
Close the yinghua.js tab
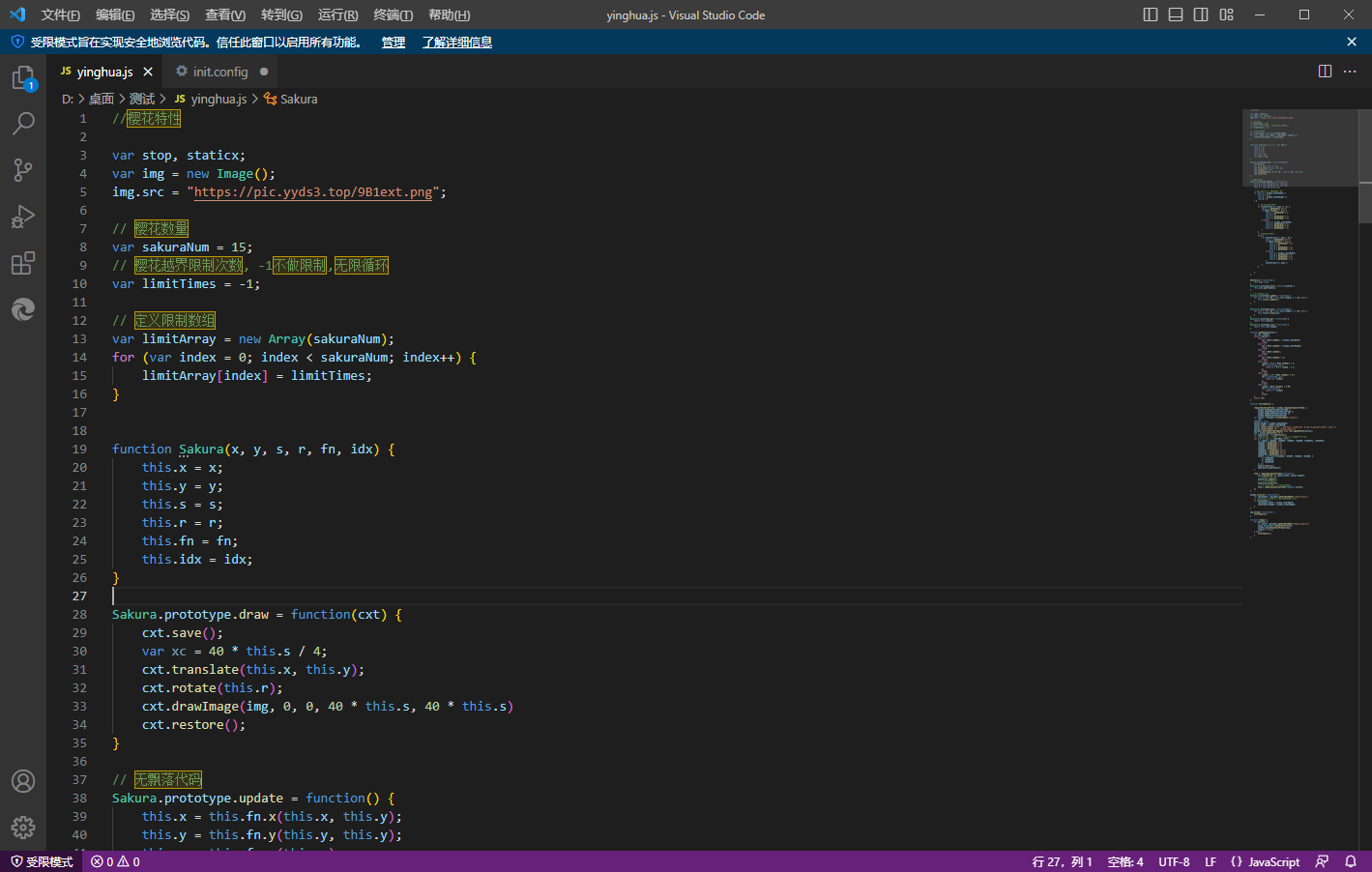tap(148, 72)
